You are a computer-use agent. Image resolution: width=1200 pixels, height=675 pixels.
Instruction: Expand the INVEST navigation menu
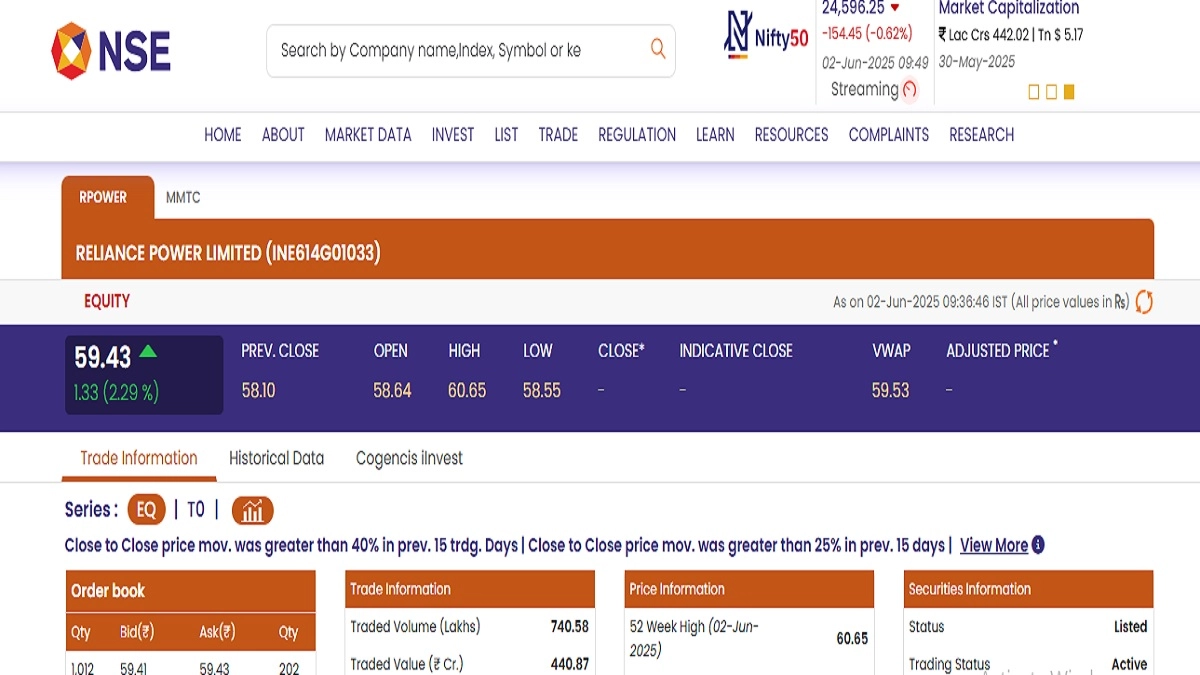coord(453,135)
